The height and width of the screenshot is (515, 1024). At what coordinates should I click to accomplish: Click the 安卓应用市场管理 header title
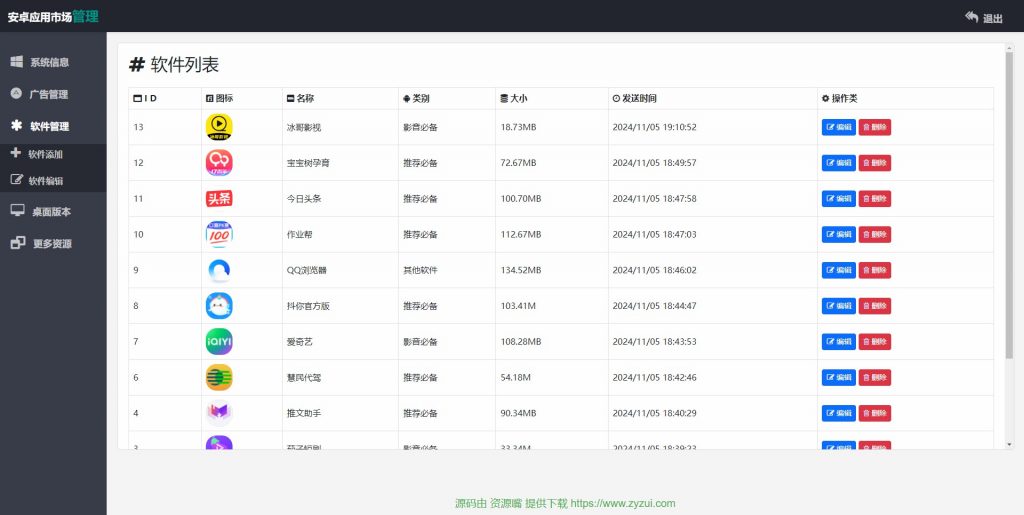point(53,17)
